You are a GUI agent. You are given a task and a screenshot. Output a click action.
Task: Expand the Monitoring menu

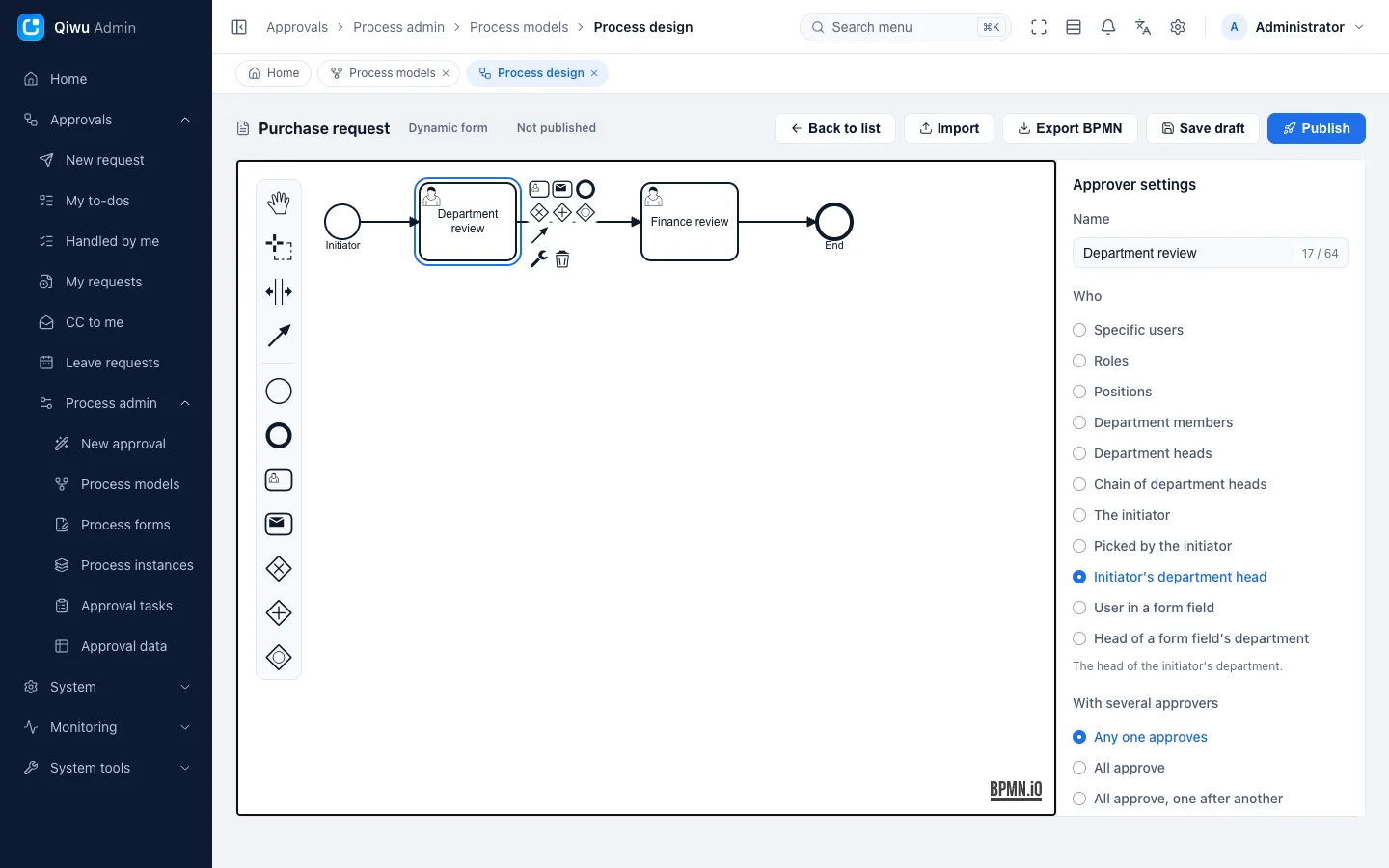point(106,727)
